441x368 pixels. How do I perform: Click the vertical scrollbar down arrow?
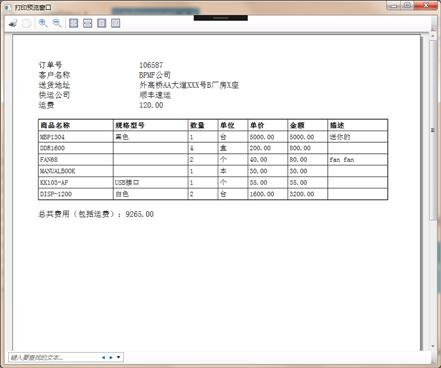433,347
